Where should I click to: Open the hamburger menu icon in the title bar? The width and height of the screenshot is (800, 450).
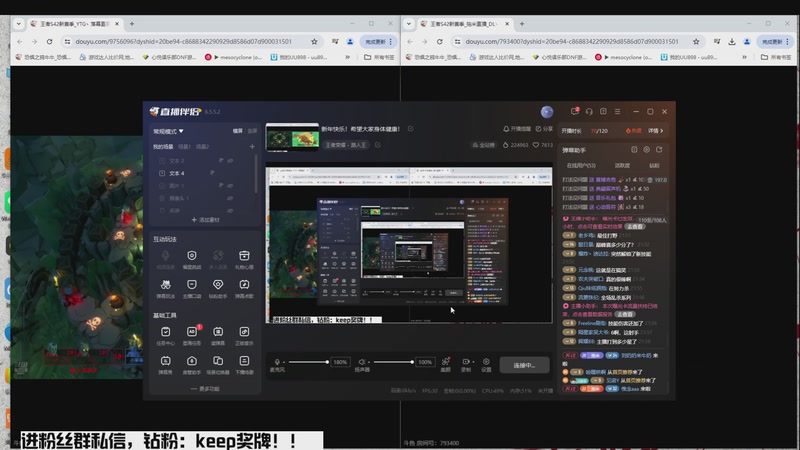click(x=617, y=111)
